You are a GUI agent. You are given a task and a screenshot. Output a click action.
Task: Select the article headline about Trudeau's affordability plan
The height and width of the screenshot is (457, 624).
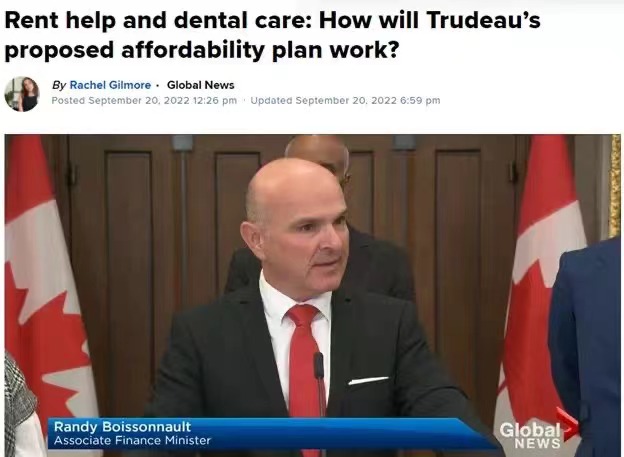pos(272,35)
